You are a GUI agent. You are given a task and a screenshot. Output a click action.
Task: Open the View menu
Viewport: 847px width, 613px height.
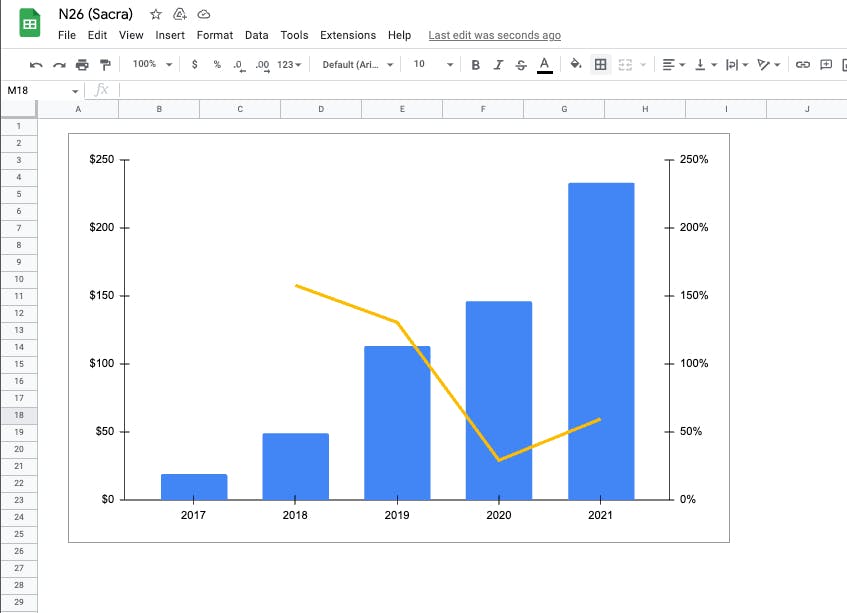pyautogui.click(x=131, y=35)
